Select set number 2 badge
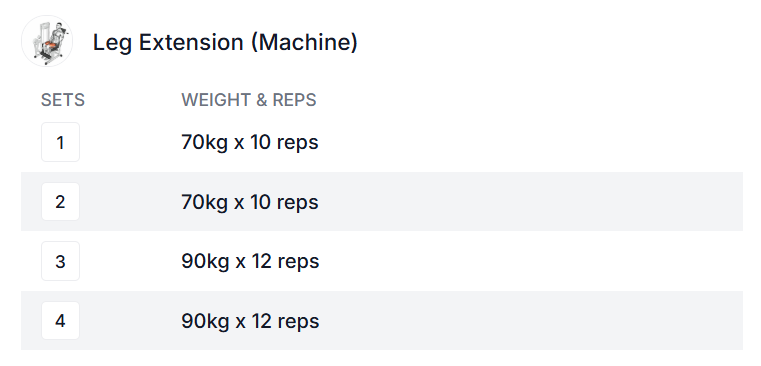 tap(60, 201)
